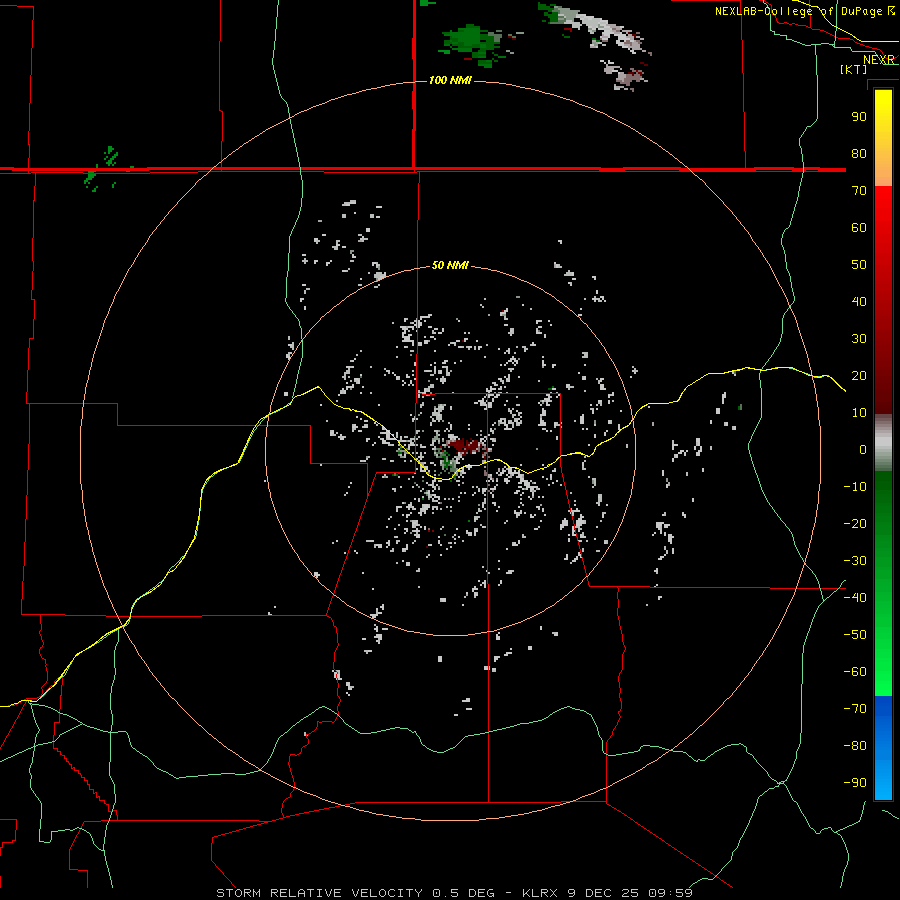Click the 50 value on the velocity scale
The image size is (900, 900).
tap(859, 265)
